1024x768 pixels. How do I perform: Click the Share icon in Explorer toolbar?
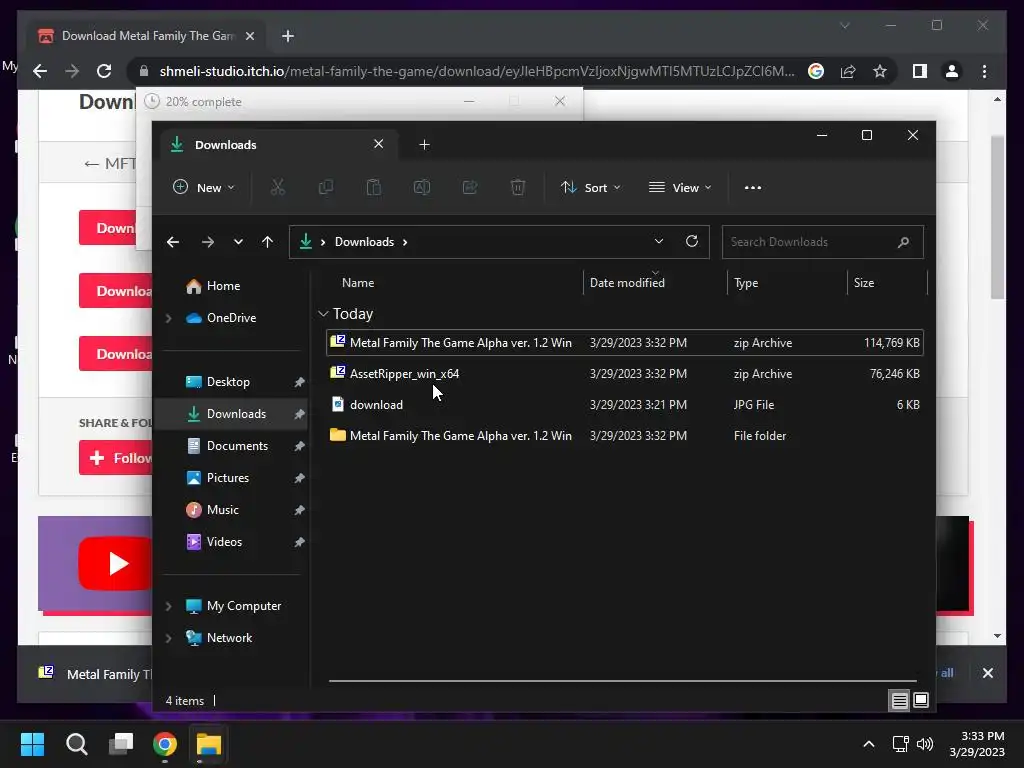click(x=470, y=187)
